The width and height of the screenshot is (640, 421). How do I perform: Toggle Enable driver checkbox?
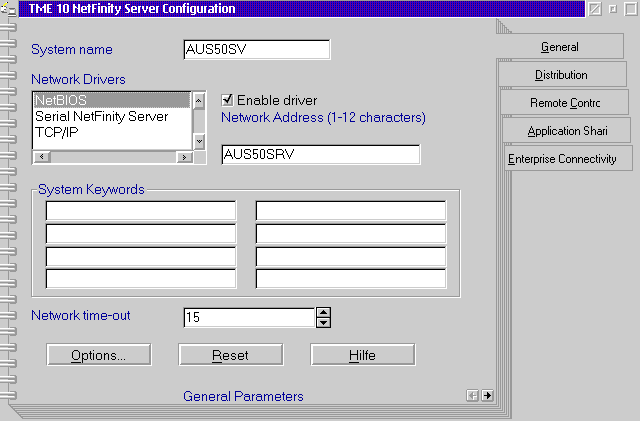[227, 100]
